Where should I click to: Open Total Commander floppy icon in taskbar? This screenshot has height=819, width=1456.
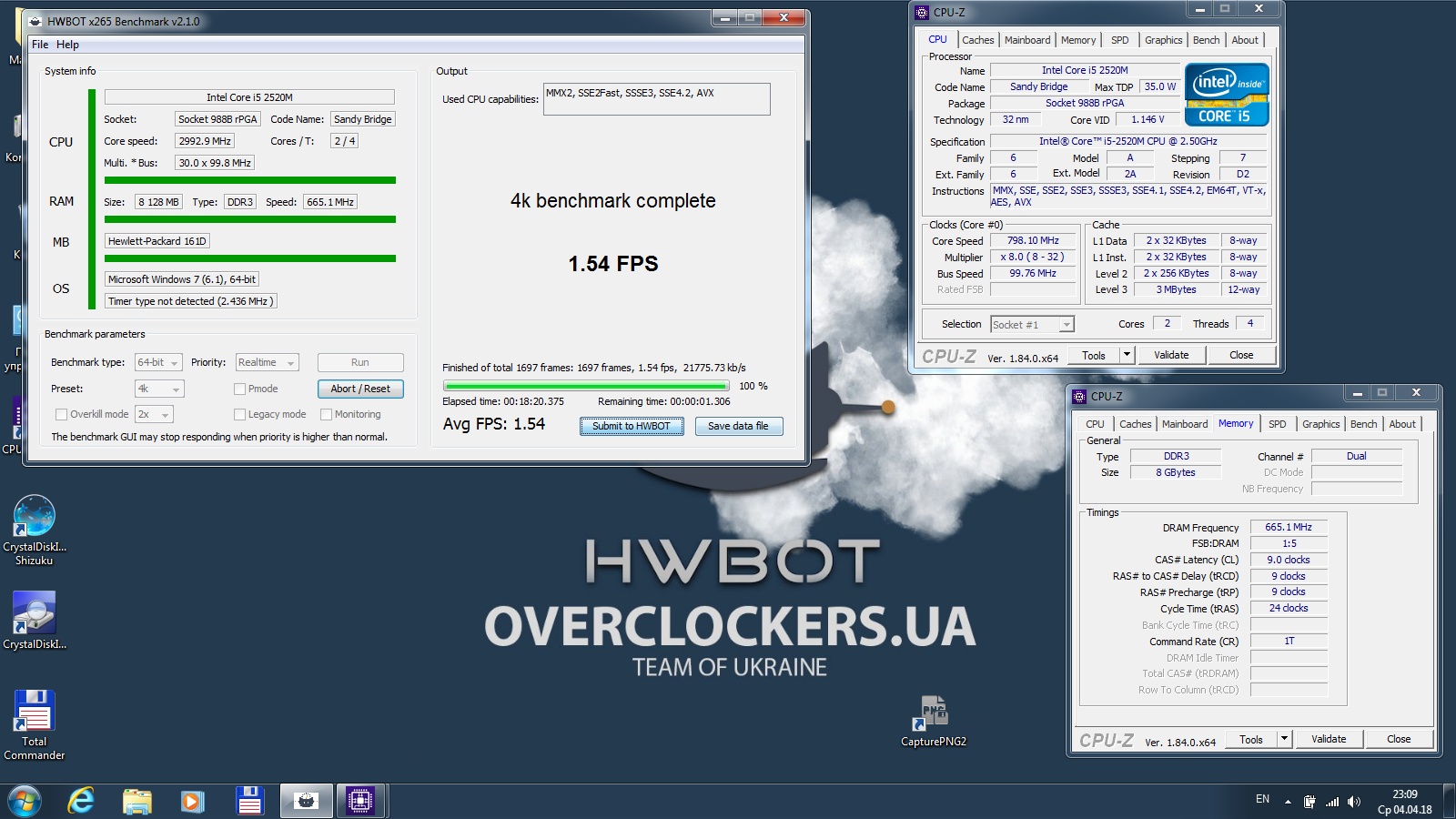pyautogui.click(x=249, y=801)
